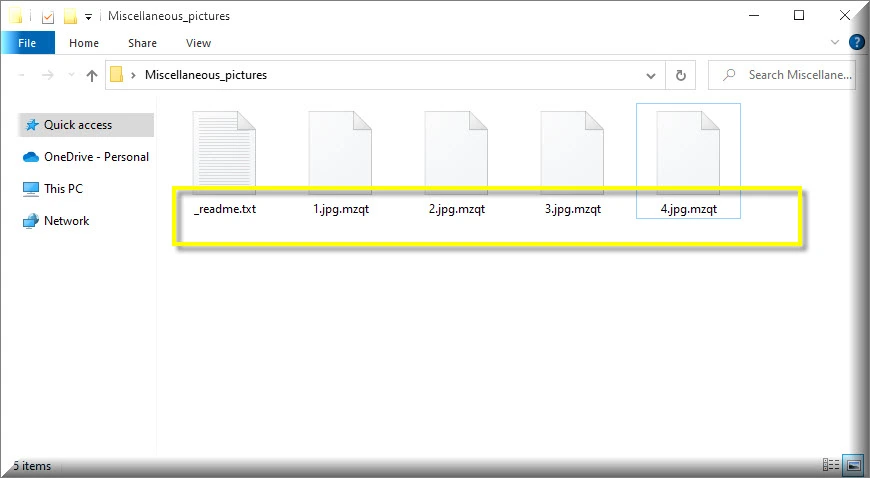Viewport: 870px width, 478px height.
Task: Select Quick access in navigation pane
Action: 85,125
